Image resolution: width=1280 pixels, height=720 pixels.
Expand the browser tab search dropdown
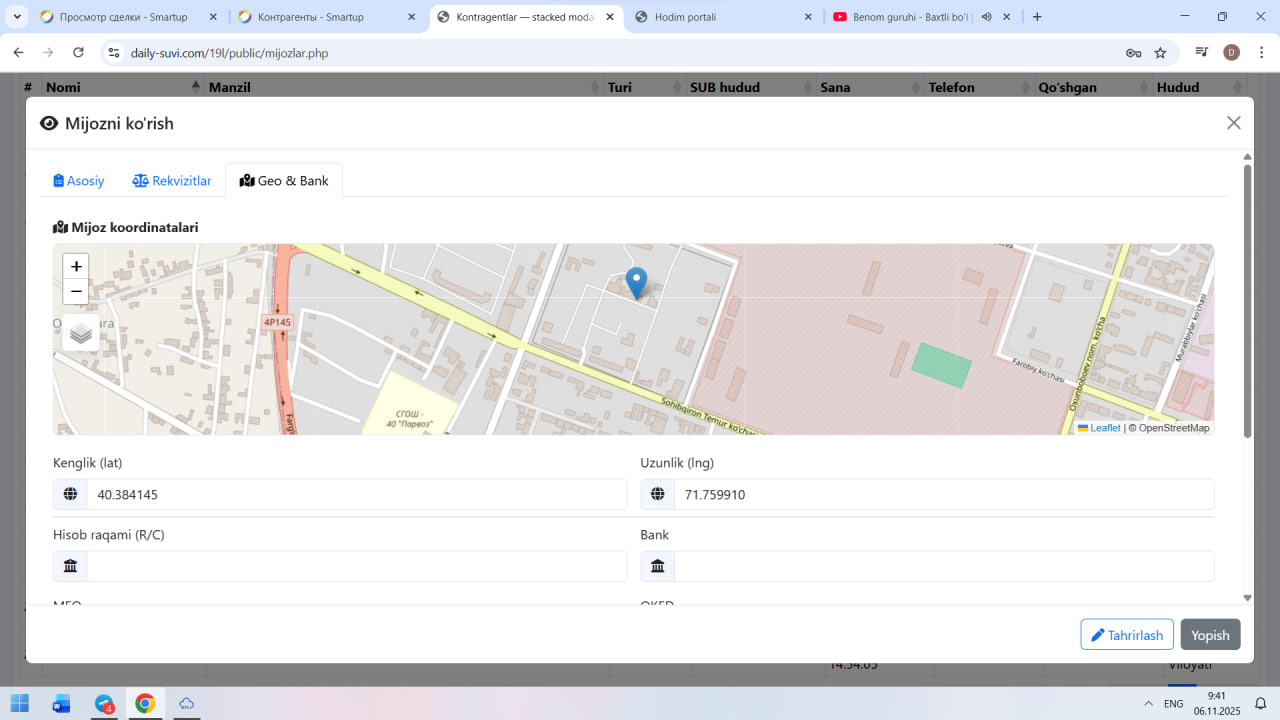pos(17,17)
